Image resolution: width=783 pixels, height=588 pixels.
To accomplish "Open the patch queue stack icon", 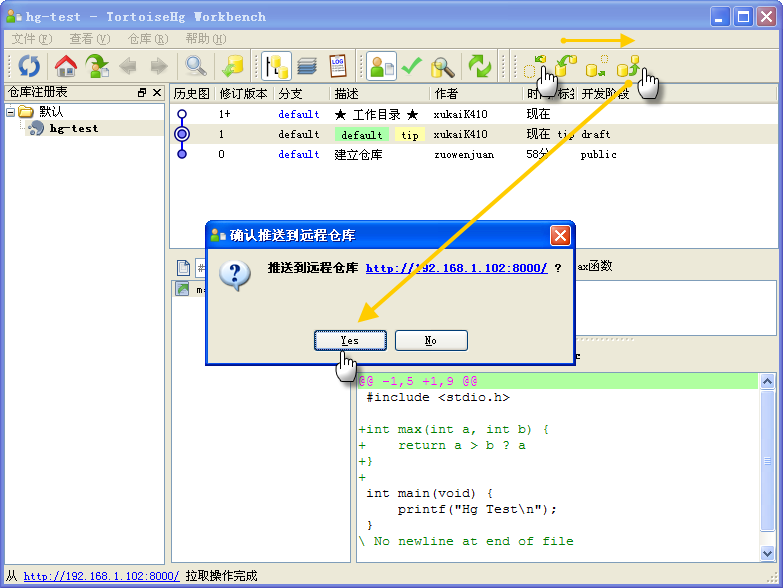I will click(x=307, y=66).
